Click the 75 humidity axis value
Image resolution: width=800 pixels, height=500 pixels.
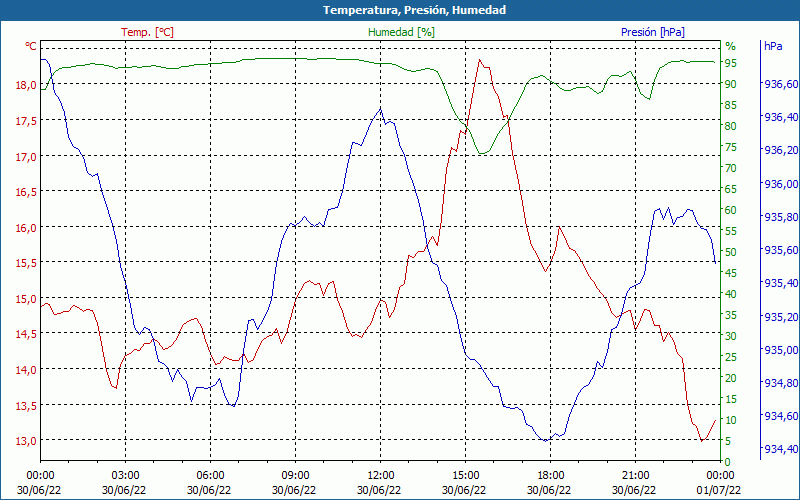731,147
